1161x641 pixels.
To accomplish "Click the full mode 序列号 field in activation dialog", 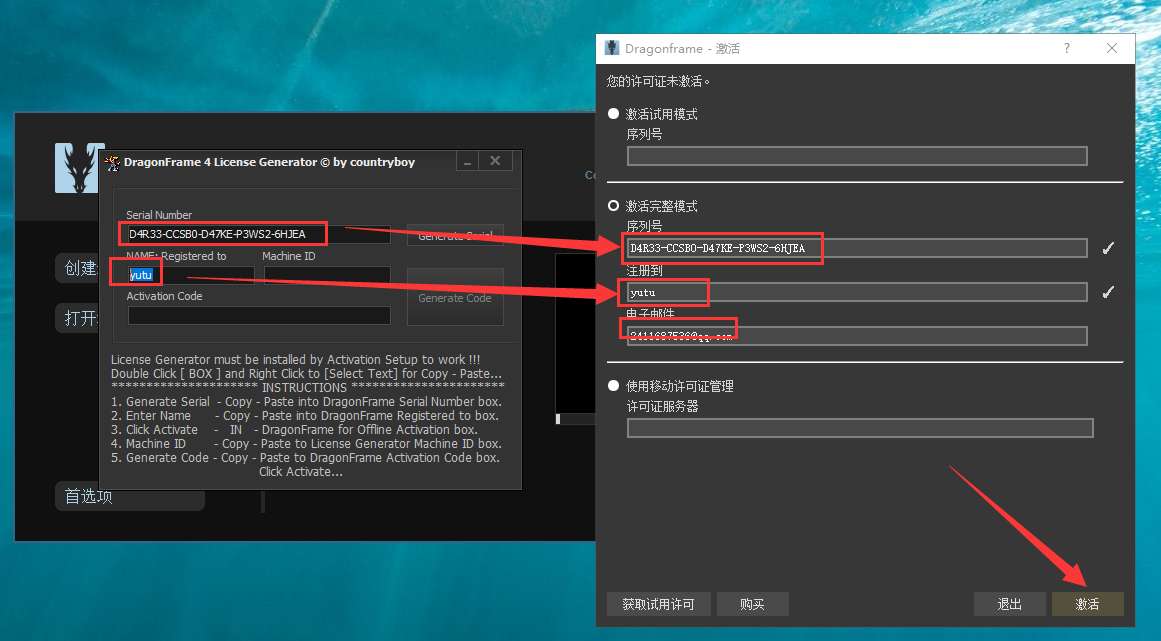I will point(857,248).
